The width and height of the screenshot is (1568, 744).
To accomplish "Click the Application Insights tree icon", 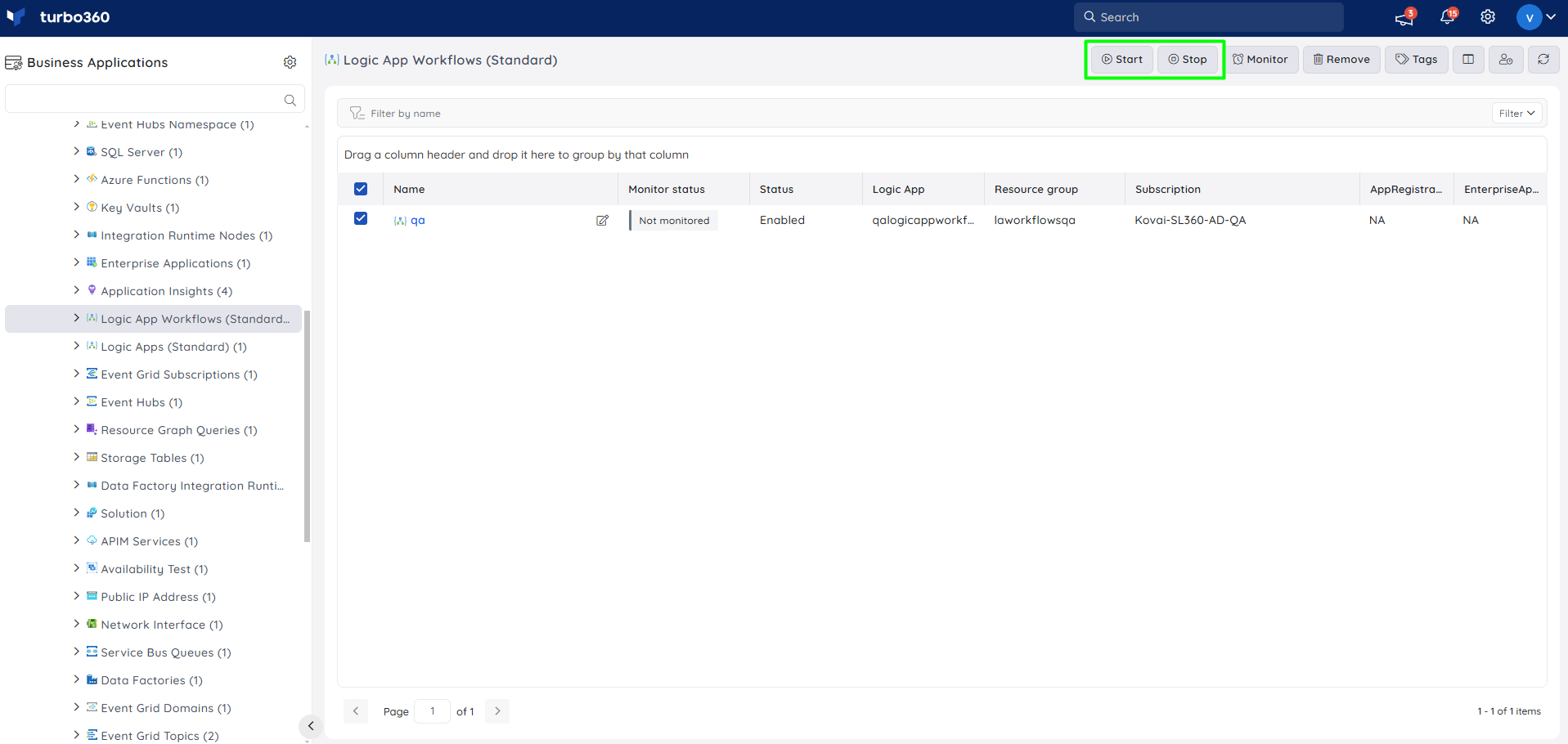I will coord(92,290).
